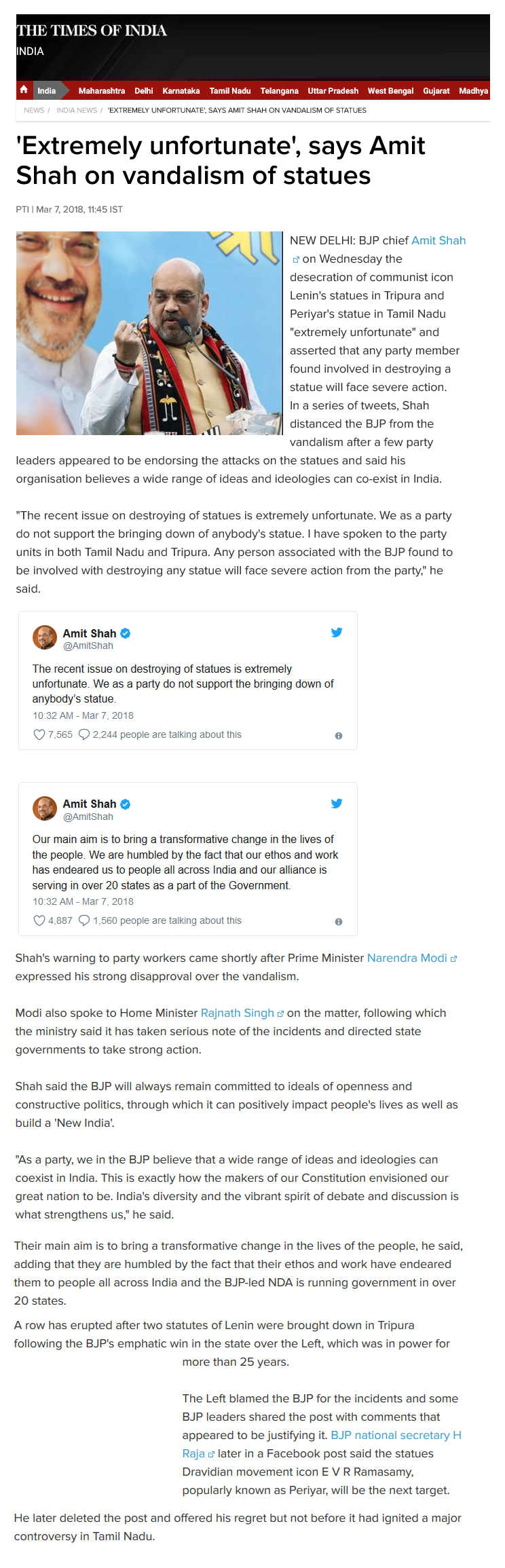This screenshot has width=505, height=1568.
Task: Like the second tweet with 4,887 likes
Action: [39, 920]
